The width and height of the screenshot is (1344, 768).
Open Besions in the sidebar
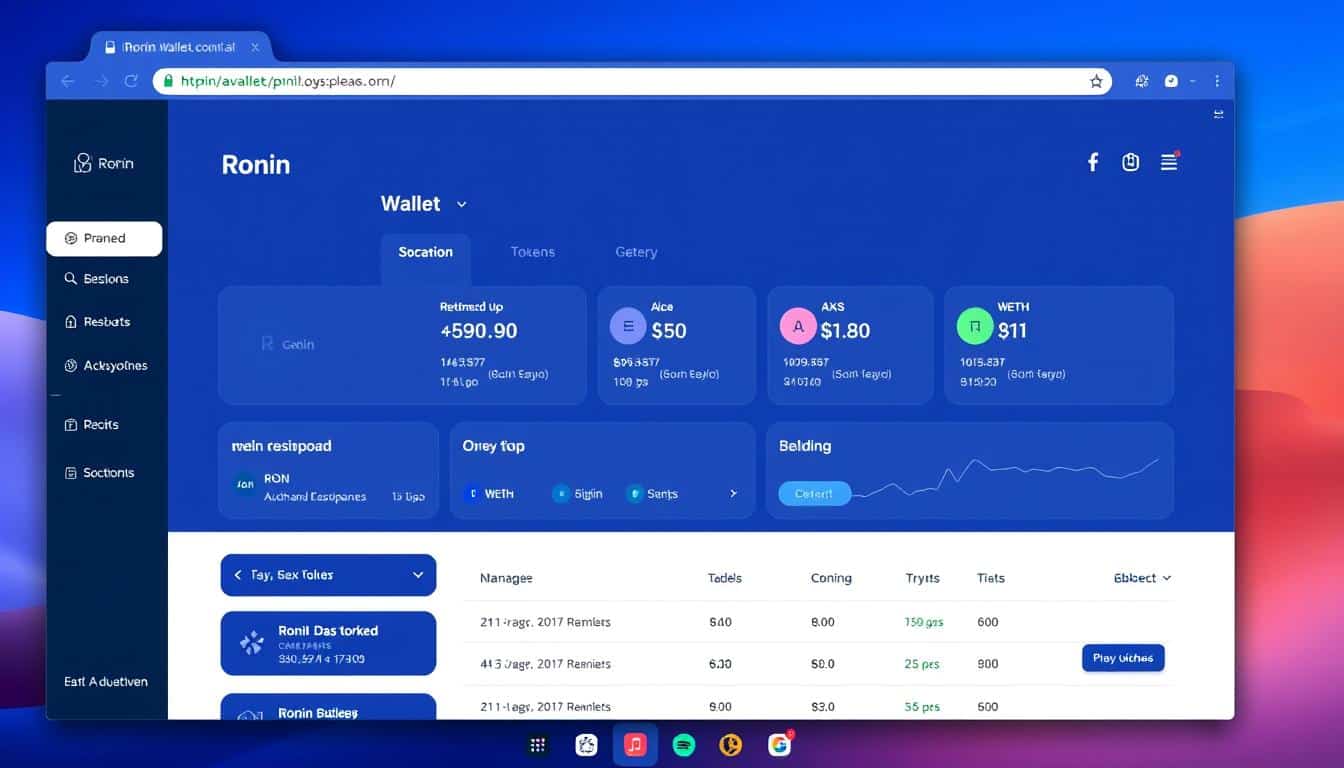[x=97, y=279]
